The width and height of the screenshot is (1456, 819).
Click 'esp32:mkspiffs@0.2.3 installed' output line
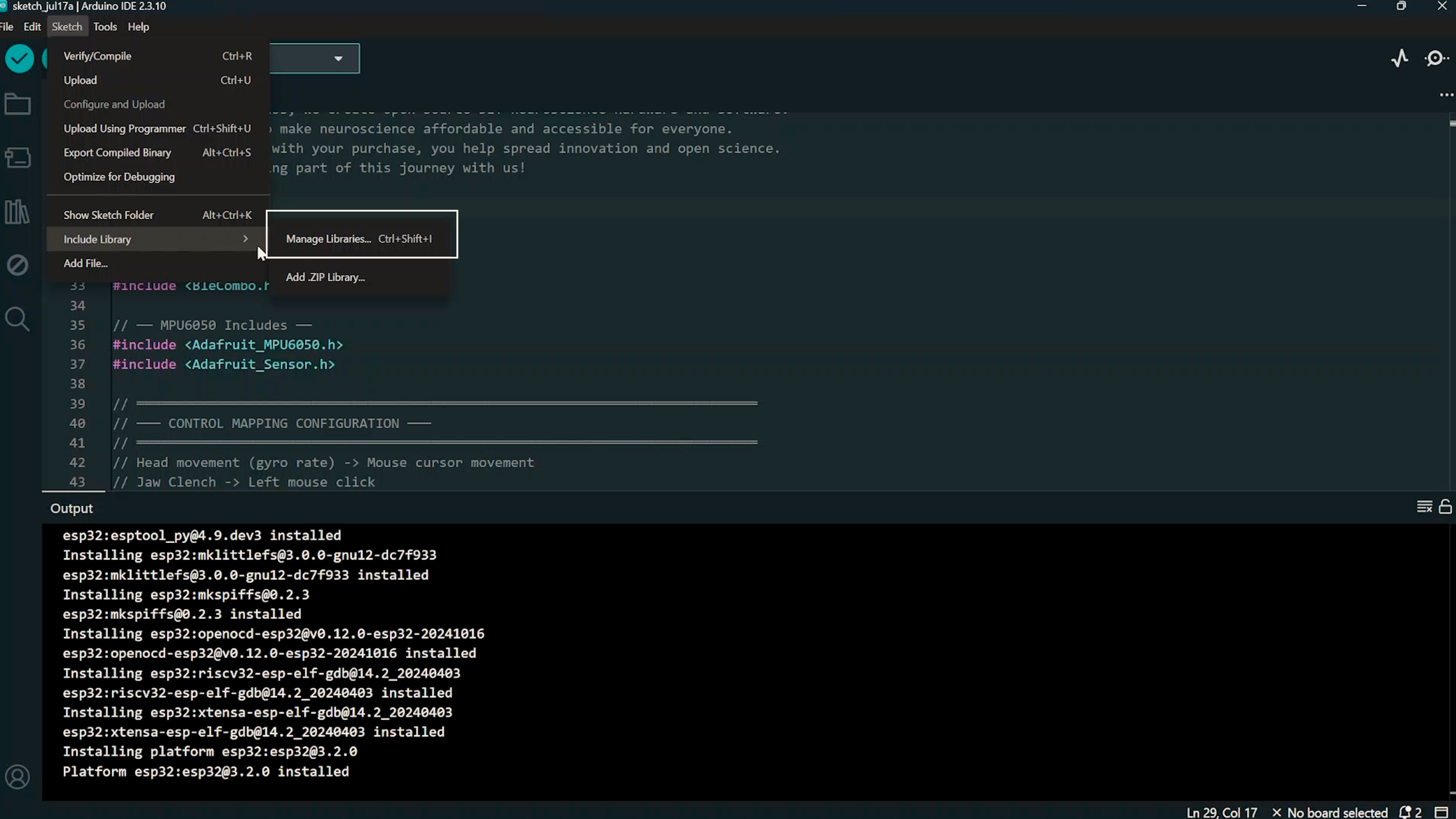182,614
